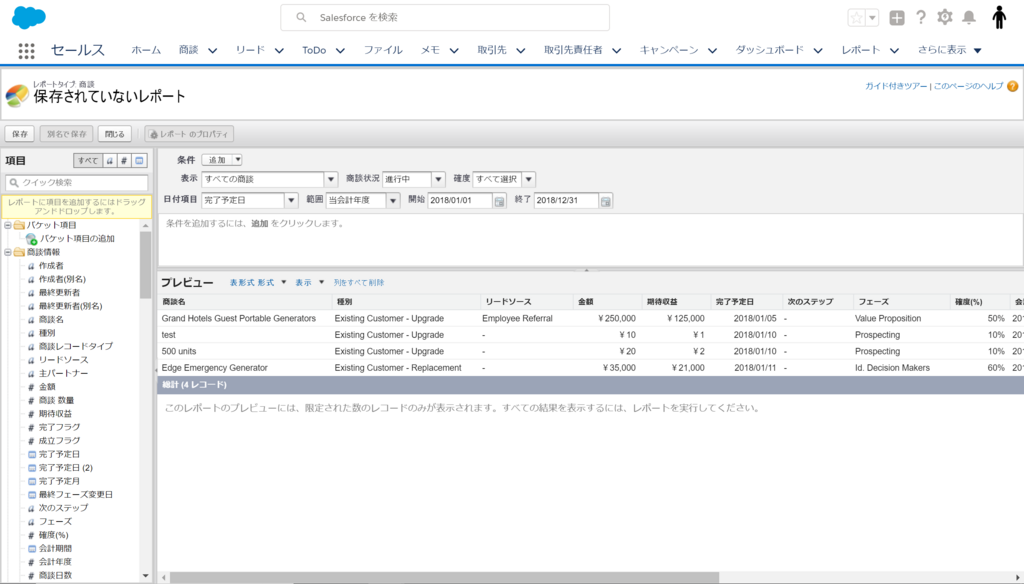Open the help question mark icon
Screen dimensions: 1024x584
click(x=921, y=18)
